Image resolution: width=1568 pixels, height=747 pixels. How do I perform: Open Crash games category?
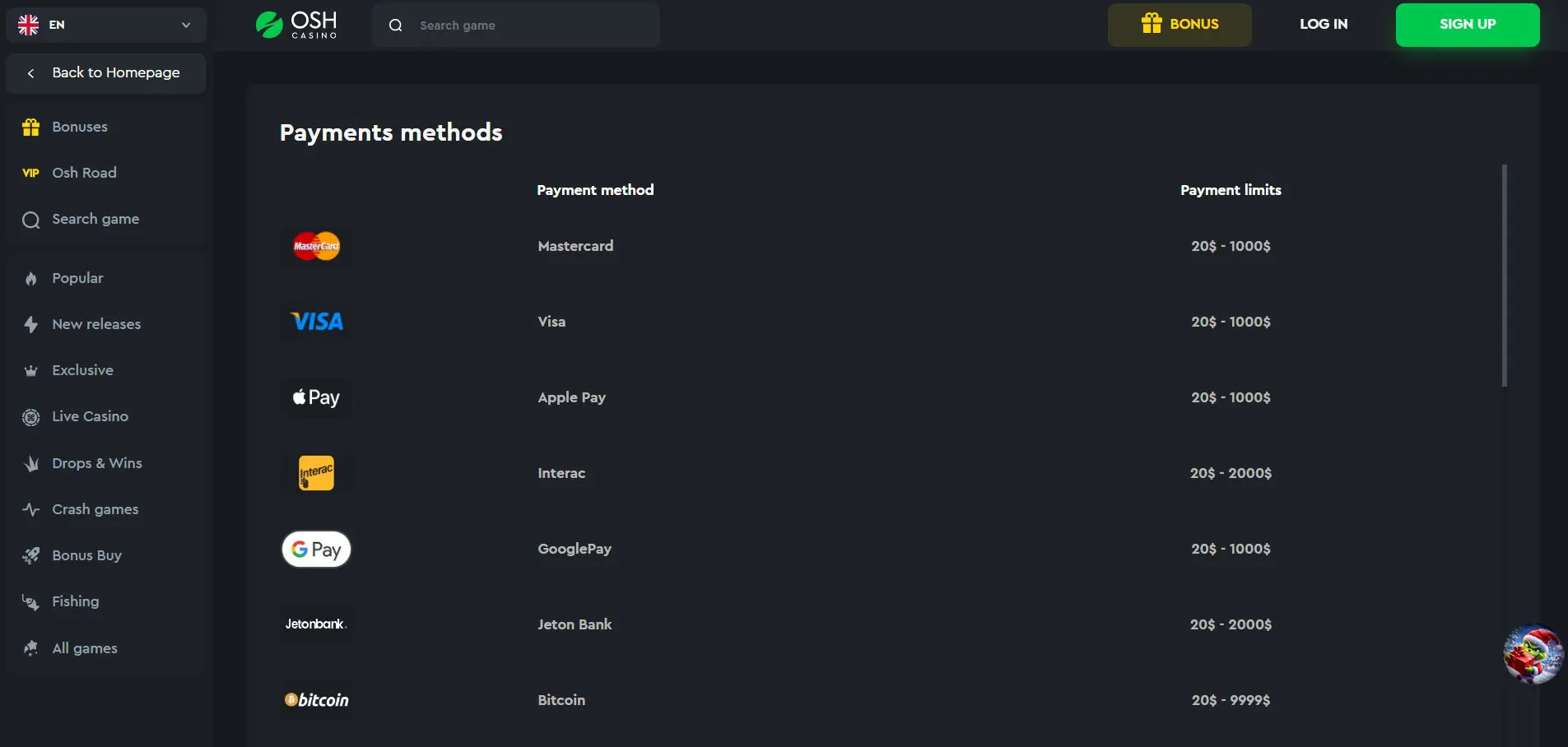95,509
